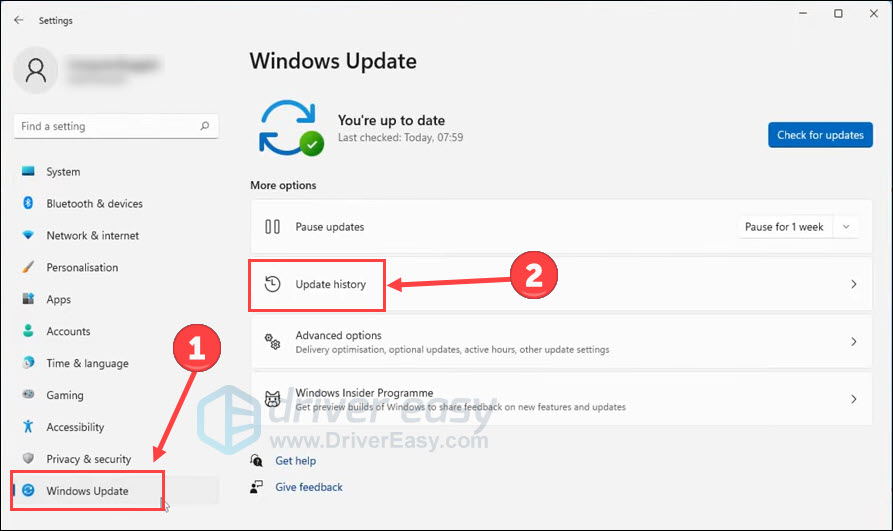Click the large update status sync icon

(290, 128)
